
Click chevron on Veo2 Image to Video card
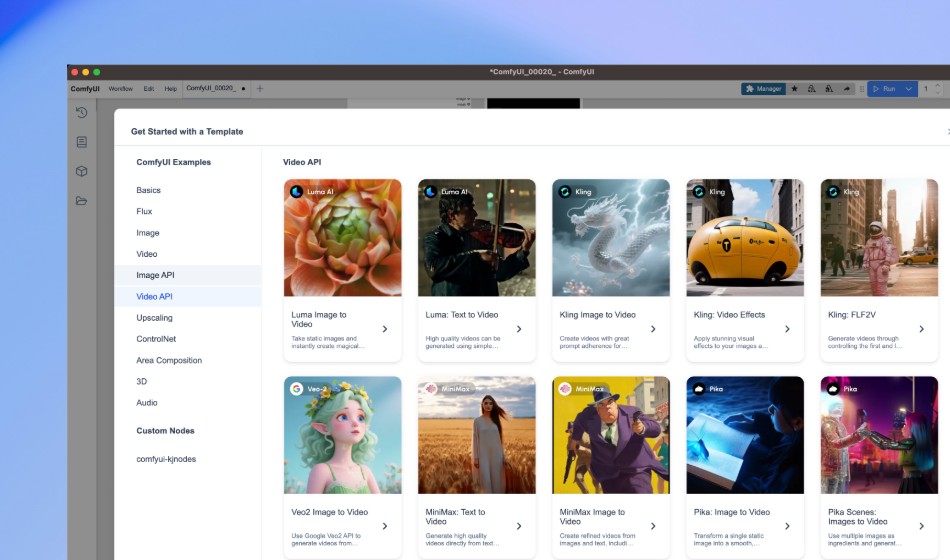pos(385,526)
